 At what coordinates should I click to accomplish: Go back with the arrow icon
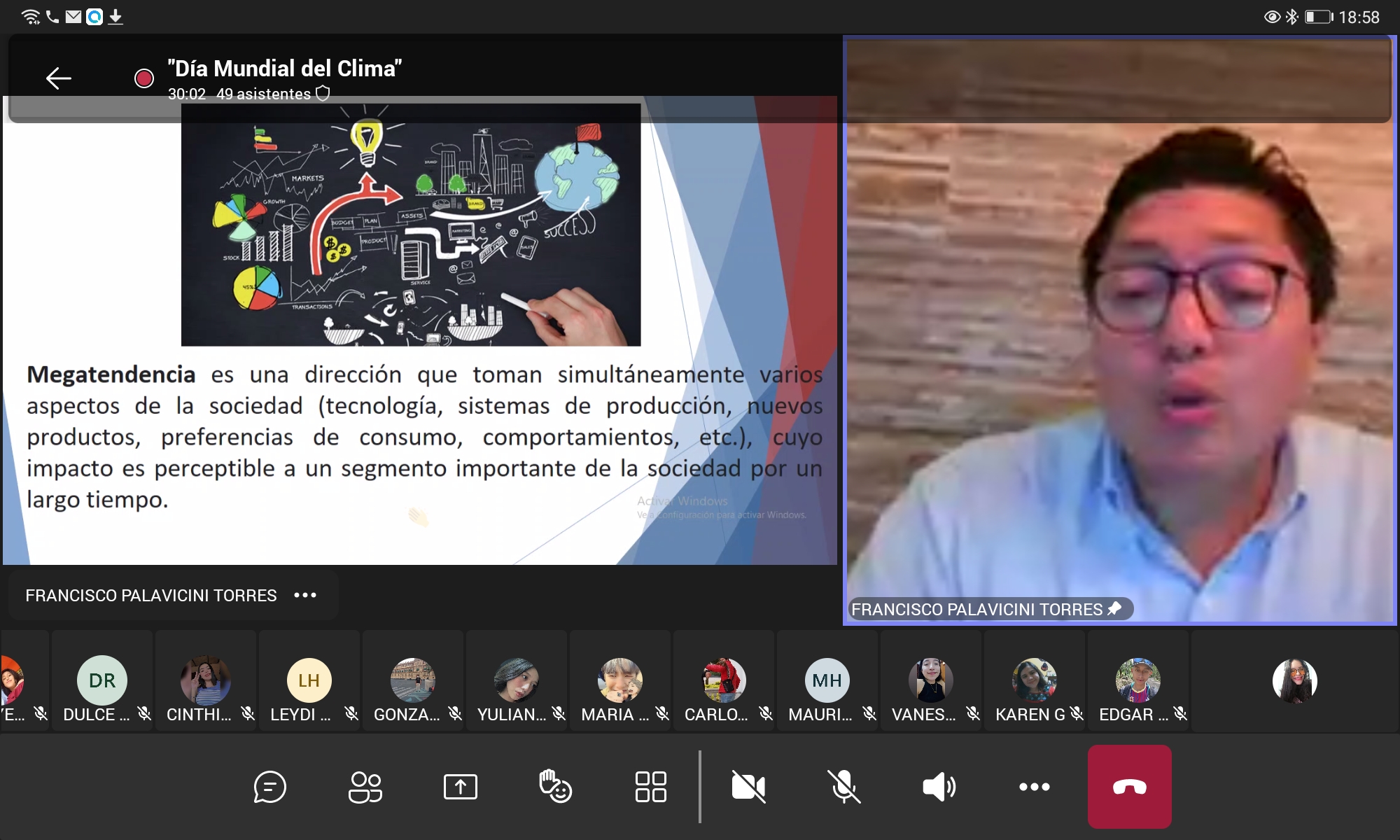point(59,78)
